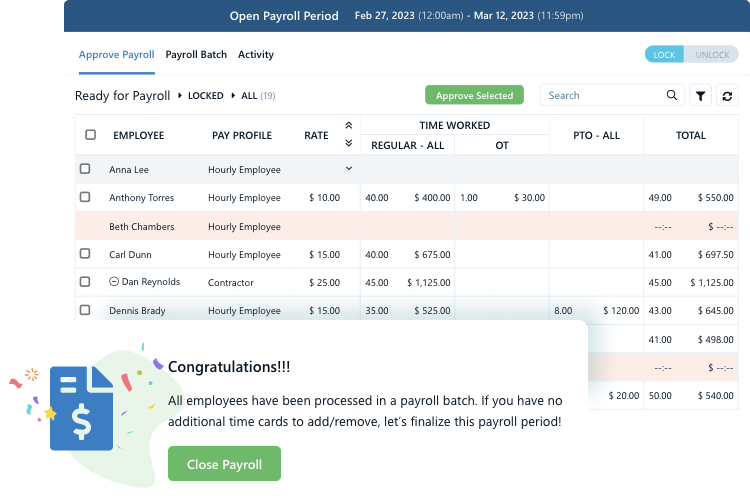This screenshot has width=750, height=501.
Task: Open the ALL breadcrumb filter dropdown
Action: (249, 96)
